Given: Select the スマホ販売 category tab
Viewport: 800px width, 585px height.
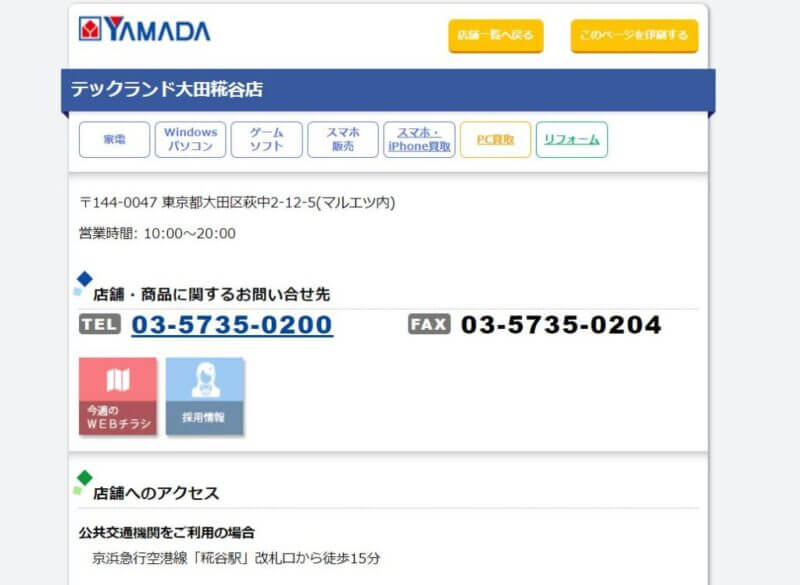Looking at the screenshot, I should [x=343, y=139].
